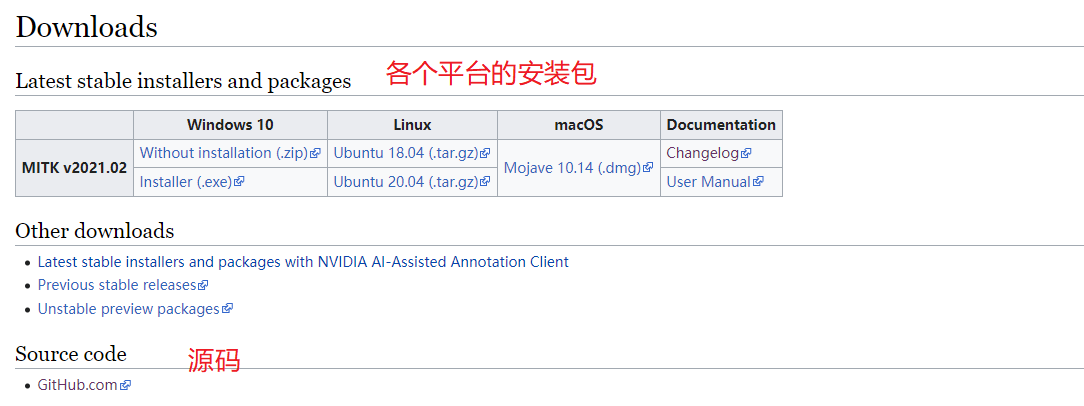Click the Other downloads heading

95,230
